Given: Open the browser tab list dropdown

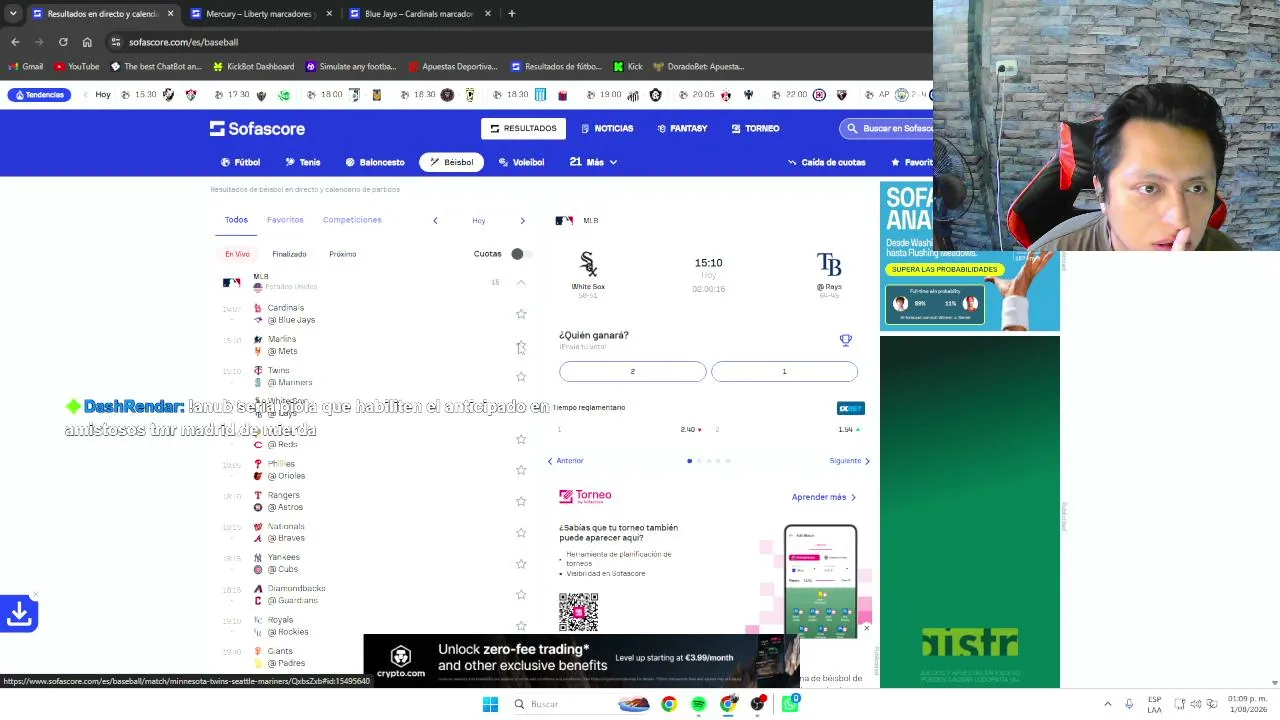Looking at the screenshot, I should (x=13, y=14).
